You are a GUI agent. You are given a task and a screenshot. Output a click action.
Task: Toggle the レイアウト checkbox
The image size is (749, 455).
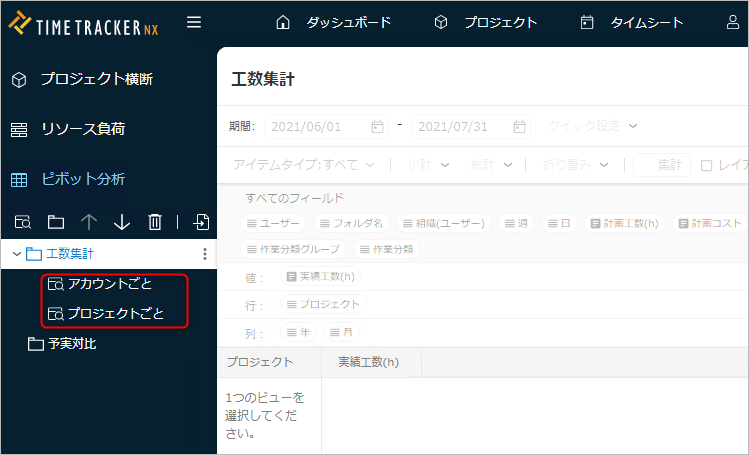pos(707,165)
